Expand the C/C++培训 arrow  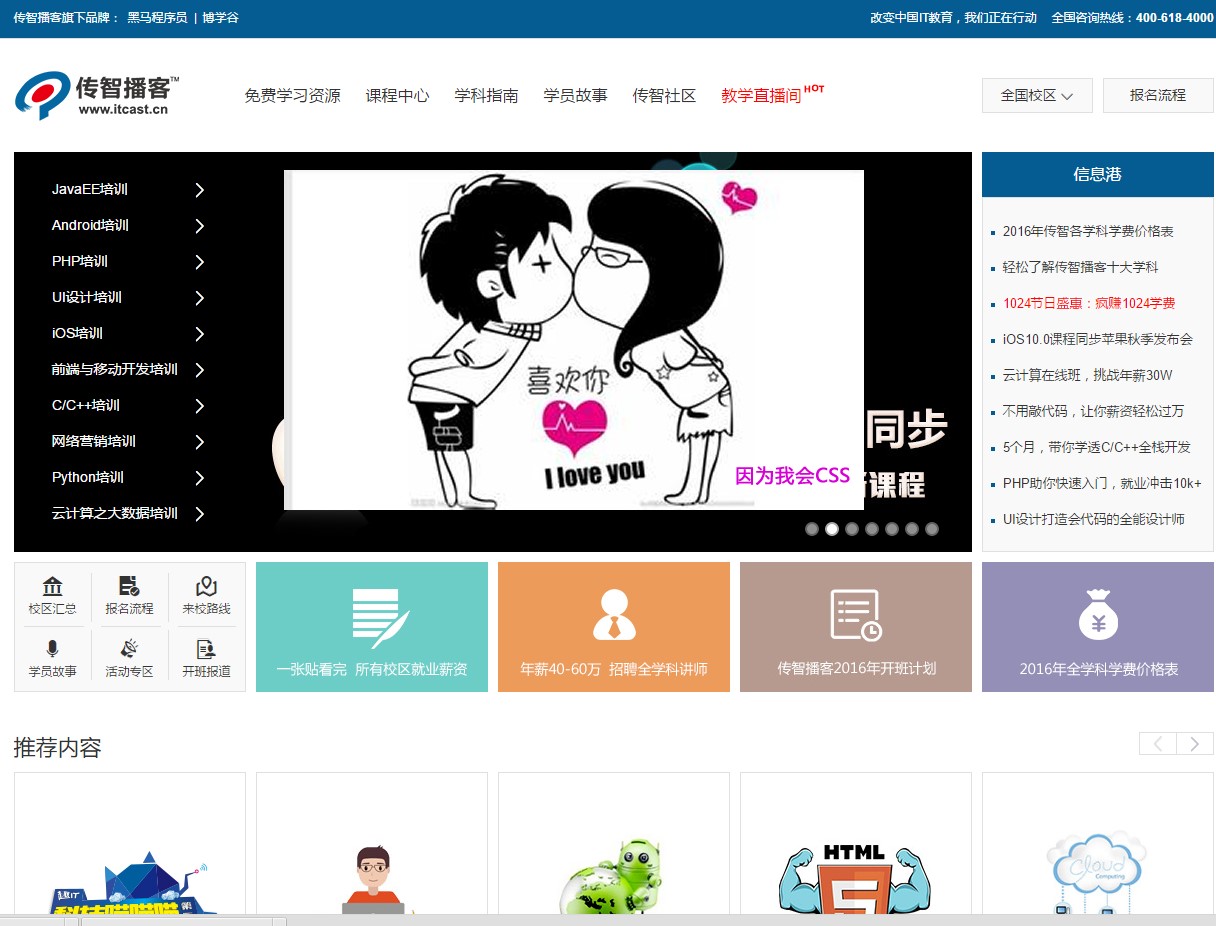tap(200, 406)
